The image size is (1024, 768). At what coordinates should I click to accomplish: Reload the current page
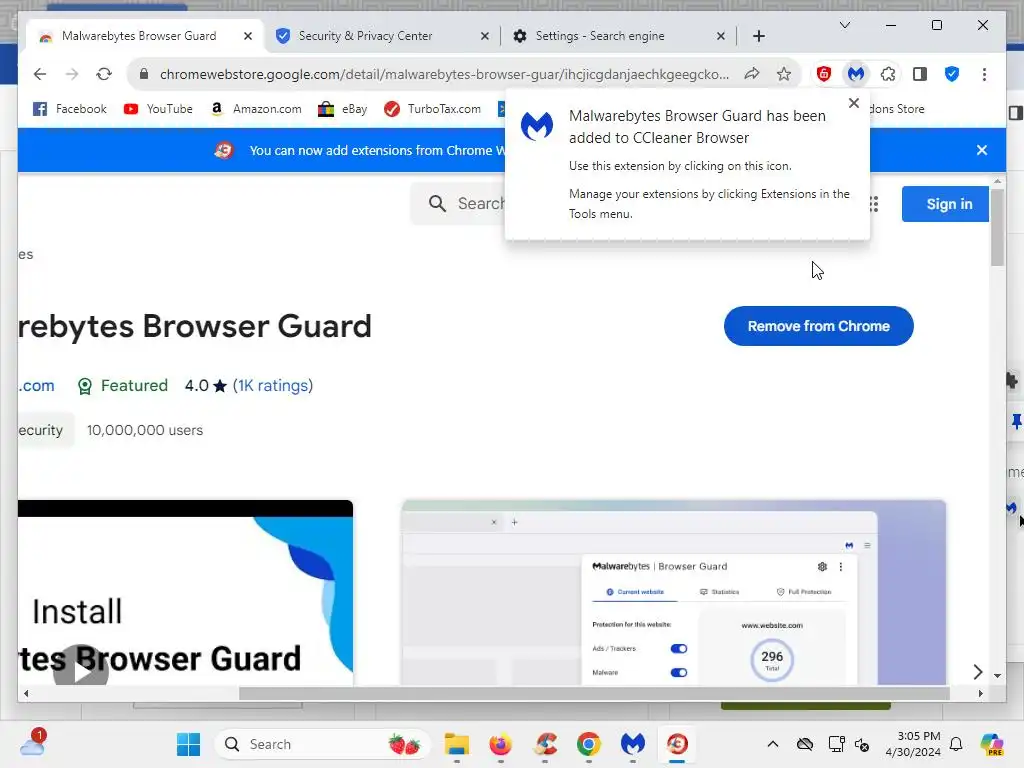pyautogui.click(x=104, y=74)
